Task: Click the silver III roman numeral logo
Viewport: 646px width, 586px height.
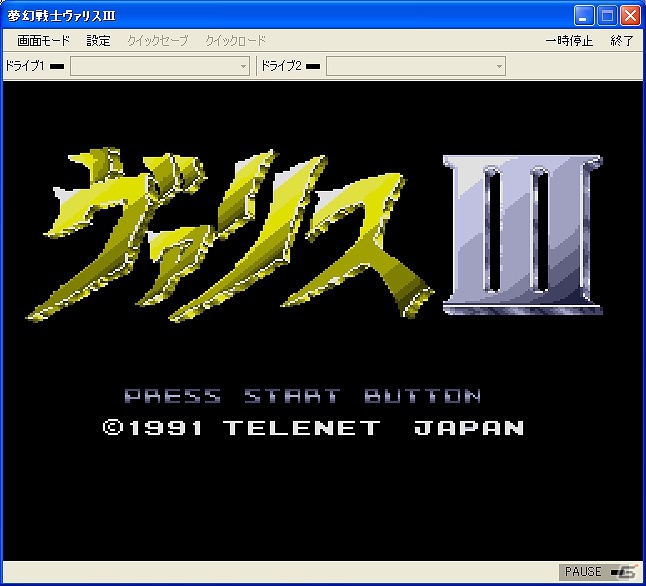Action: click(522, 234)
